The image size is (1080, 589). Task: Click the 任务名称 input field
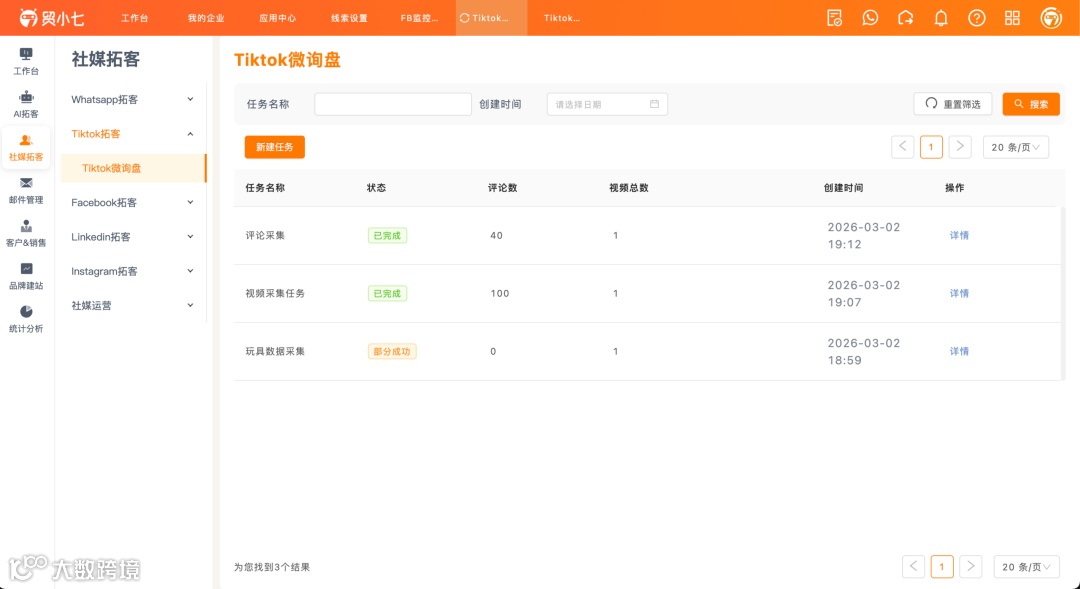coord(393,104)
